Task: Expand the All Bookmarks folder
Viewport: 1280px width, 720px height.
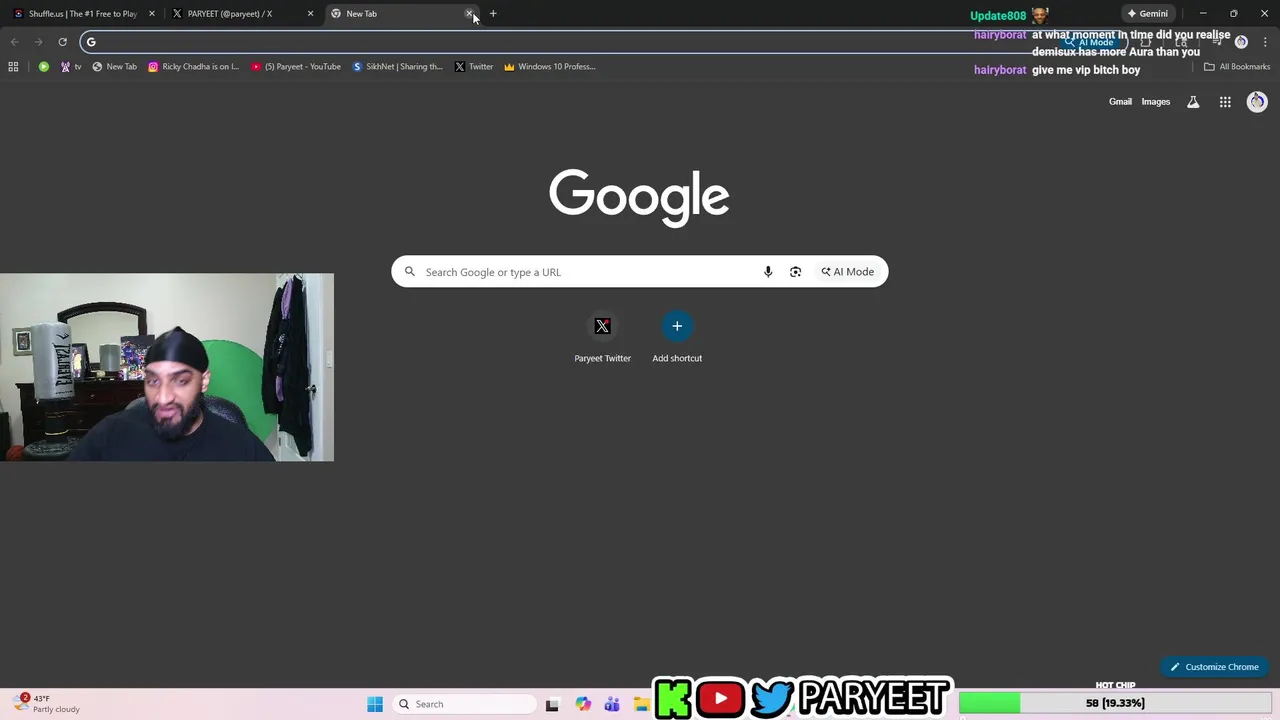Action: pyautogui.click(x=1237, y=67)
